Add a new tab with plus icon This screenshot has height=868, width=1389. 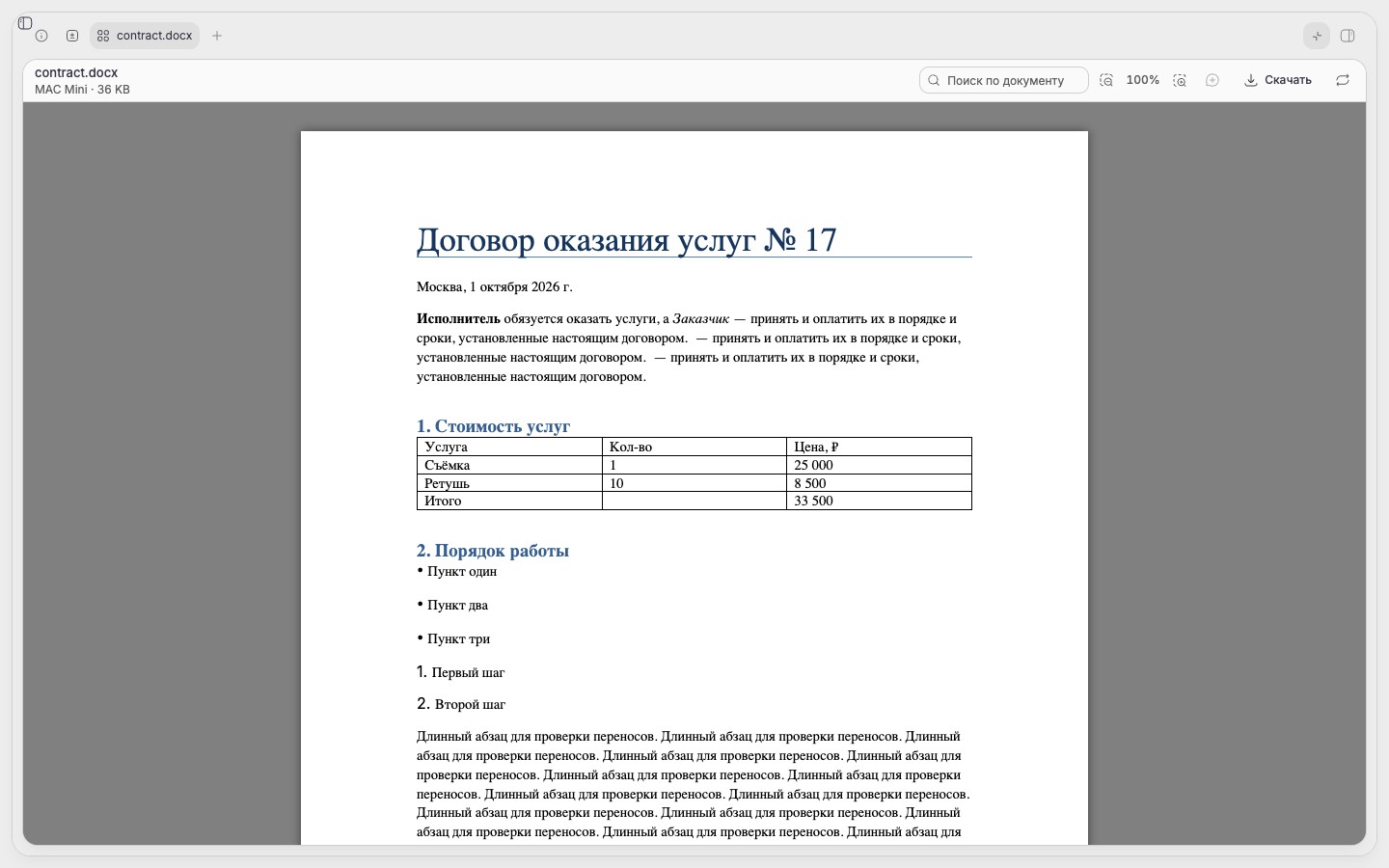coord(217,36)
